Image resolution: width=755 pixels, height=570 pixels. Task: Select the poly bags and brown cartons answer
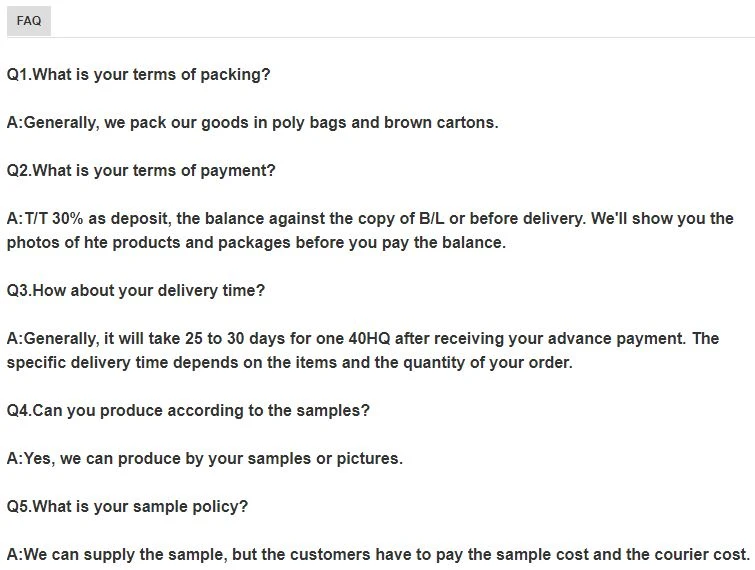253,123
